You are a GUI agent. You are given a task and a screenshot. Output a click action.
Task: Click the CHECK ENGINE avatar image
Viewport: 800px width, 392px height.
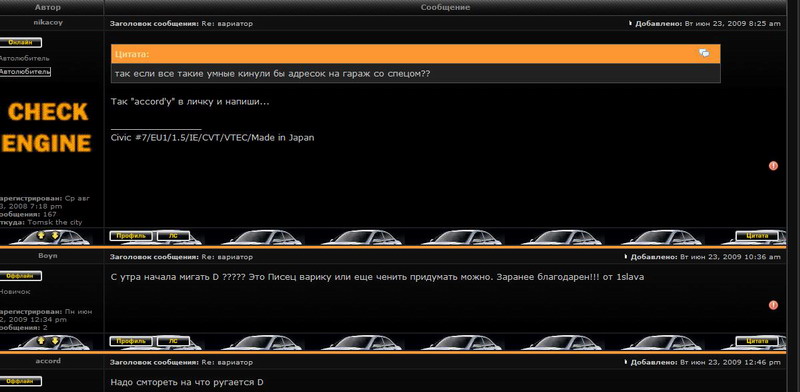(46, 128)
